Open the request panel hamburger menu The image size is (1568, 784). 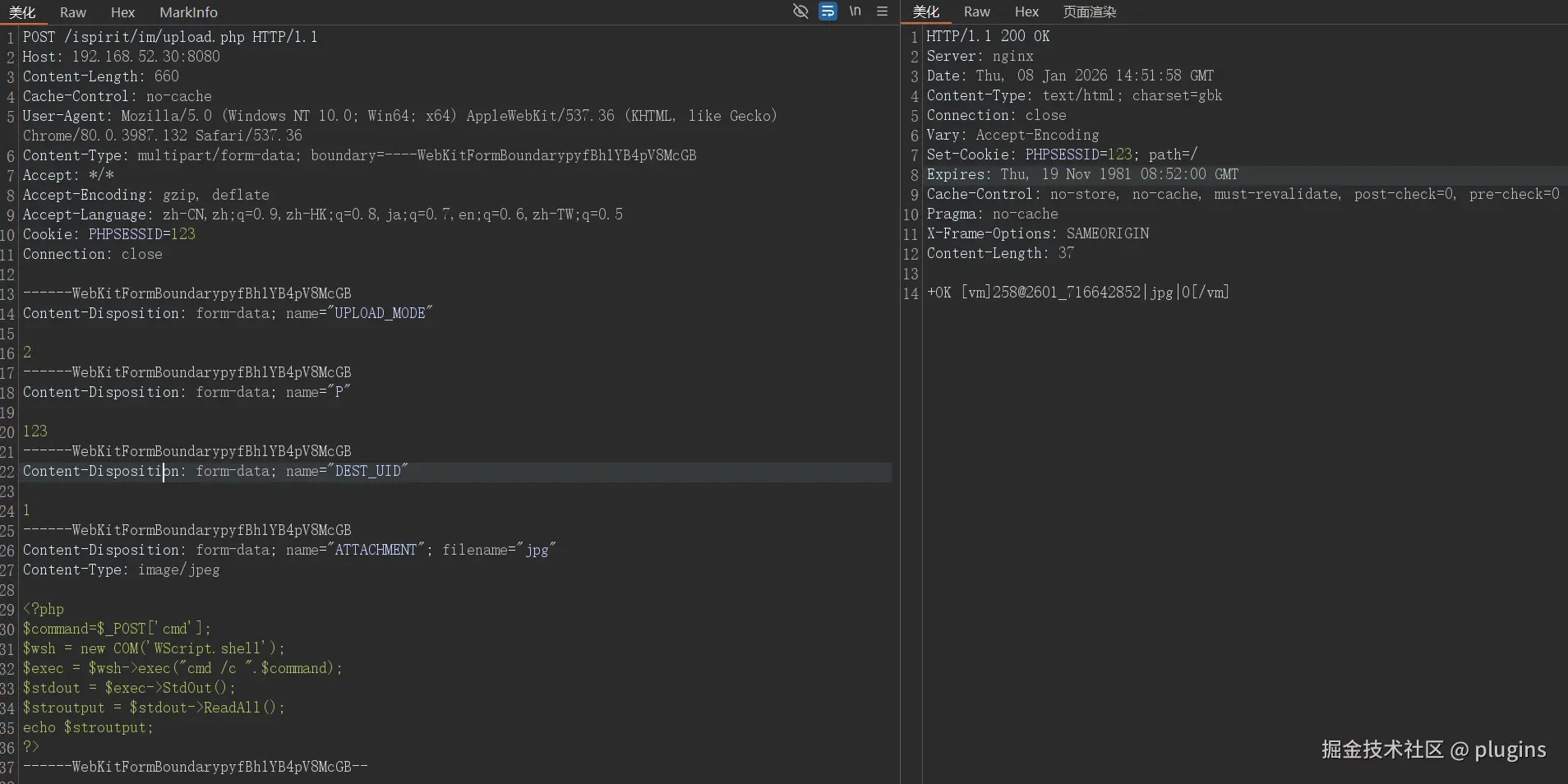tap(882, 12)
